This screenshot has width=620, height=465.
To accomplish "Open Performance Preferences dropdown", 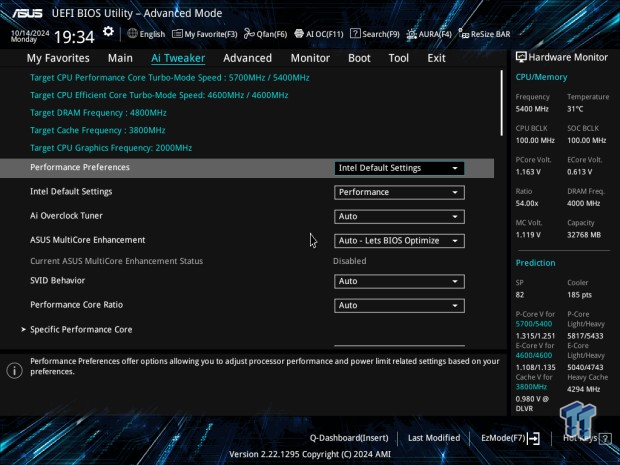I will [x=398, y=168].
